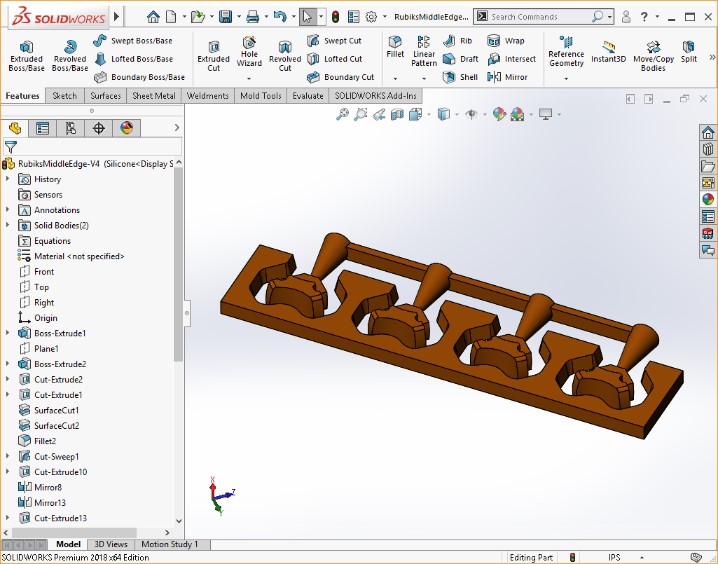Click the Extruded Boss/Base tool
Screen dimensions: 718x564
[26, 57]
